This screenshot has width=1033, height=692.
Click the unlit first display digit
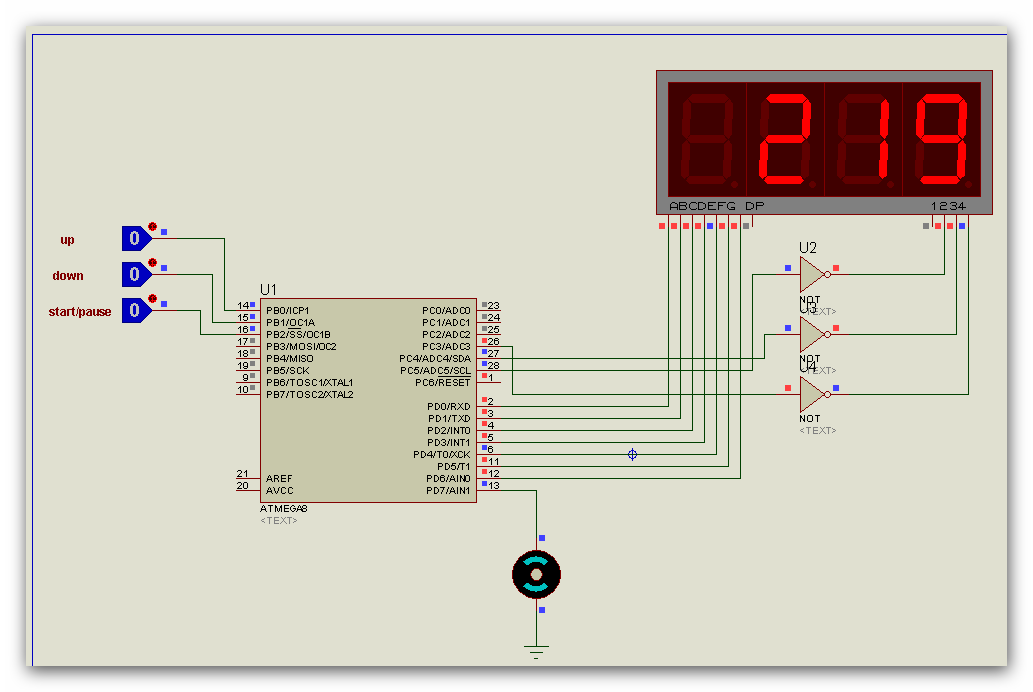(706, 139)
